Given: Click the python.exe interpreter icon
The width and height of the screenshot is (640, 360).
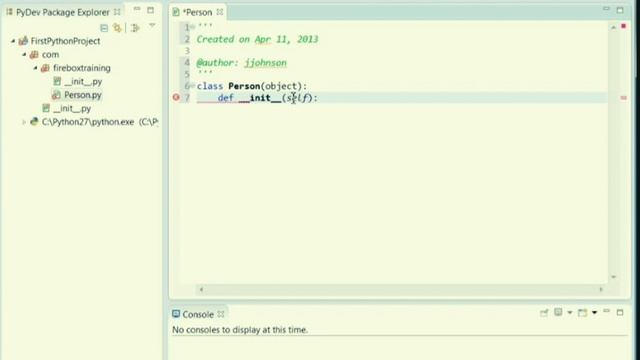Looking at the screenshot, I should click(x=34, y=122).
